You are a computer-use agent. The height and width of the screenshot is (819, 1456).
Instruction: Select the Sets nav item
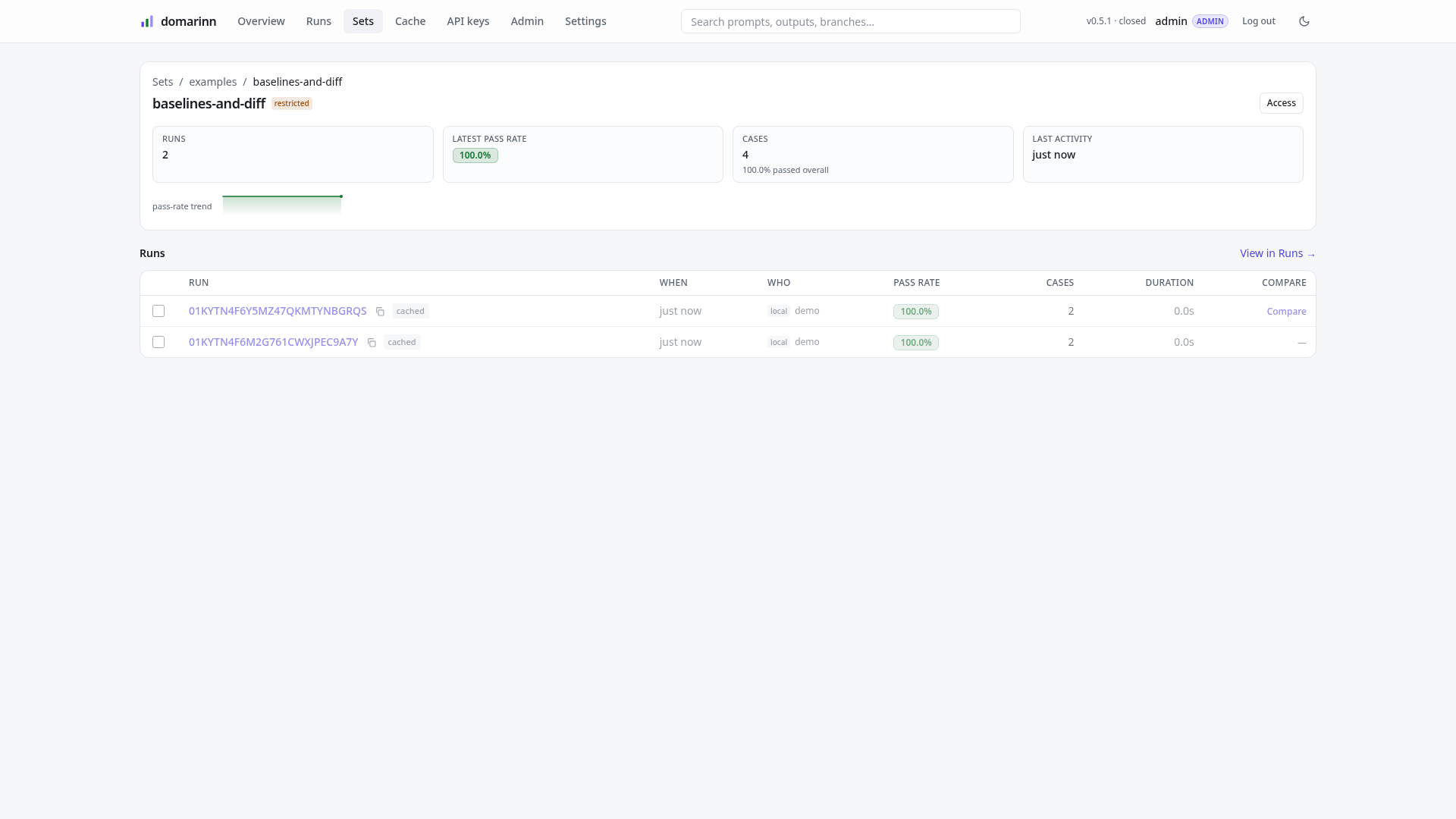tap(363, 21)
